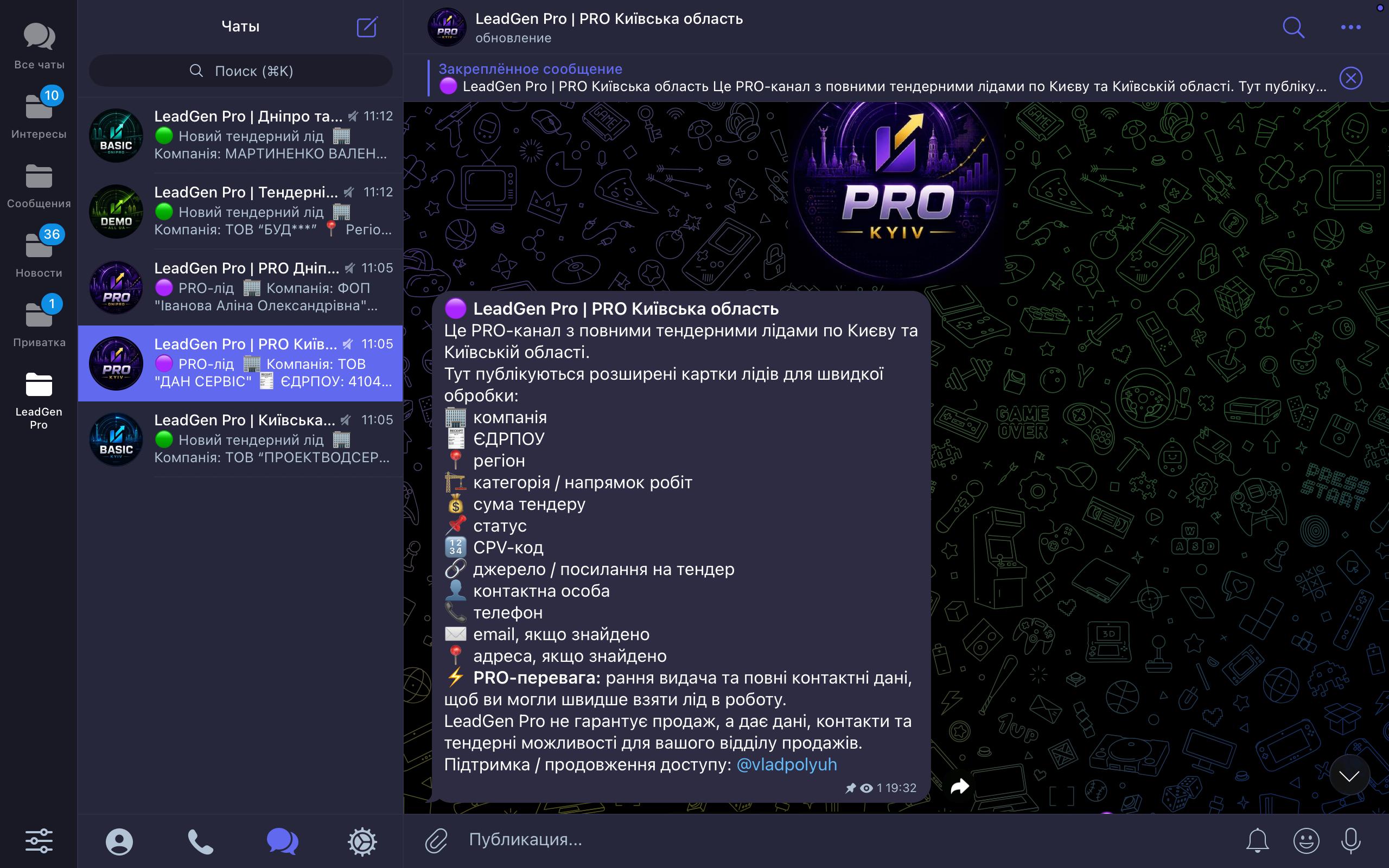Open Settings gear tab
Screen dimensions: 1389x868
click(363, 841)
